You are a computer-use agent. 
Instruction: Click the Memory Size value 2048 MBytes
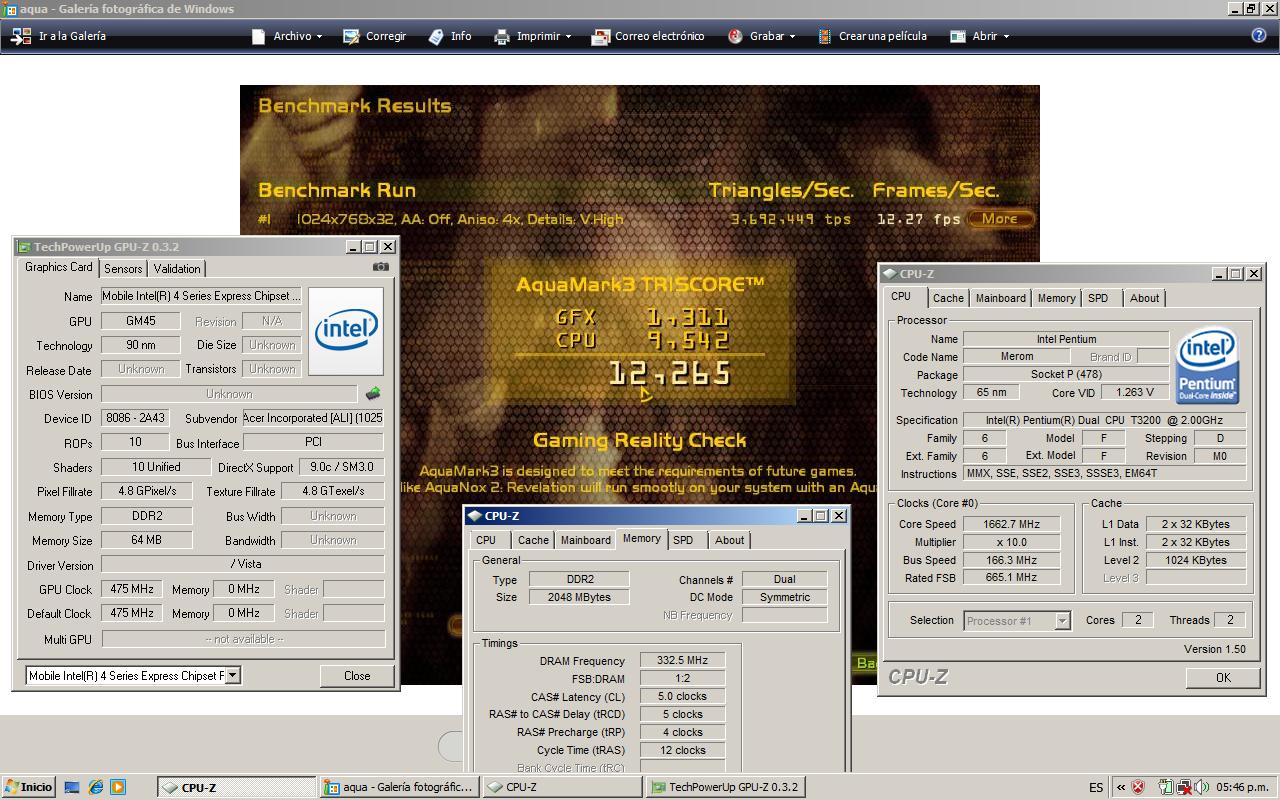tap(578, 597)
